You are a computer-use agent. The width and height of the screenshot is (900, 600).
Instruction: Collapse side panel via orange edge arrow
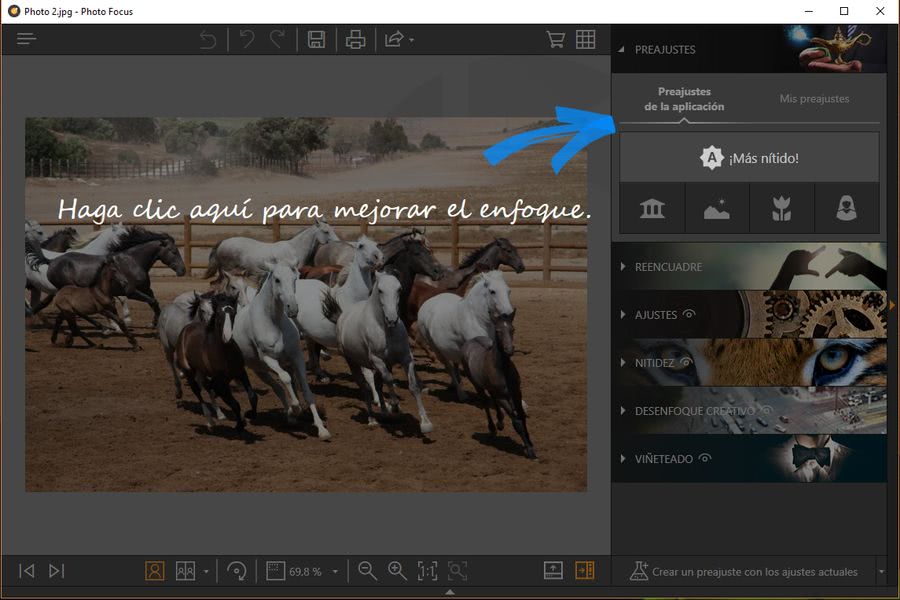892,305
